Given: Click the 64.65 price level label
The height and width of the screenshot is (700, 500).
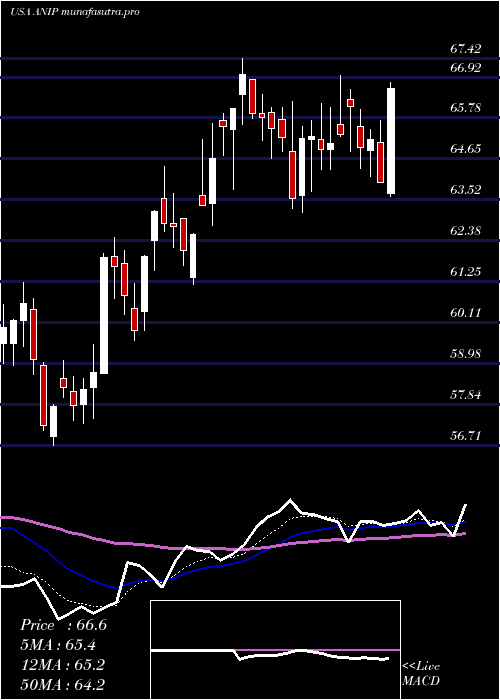Looking at the screenshot, I should point(466,149).
